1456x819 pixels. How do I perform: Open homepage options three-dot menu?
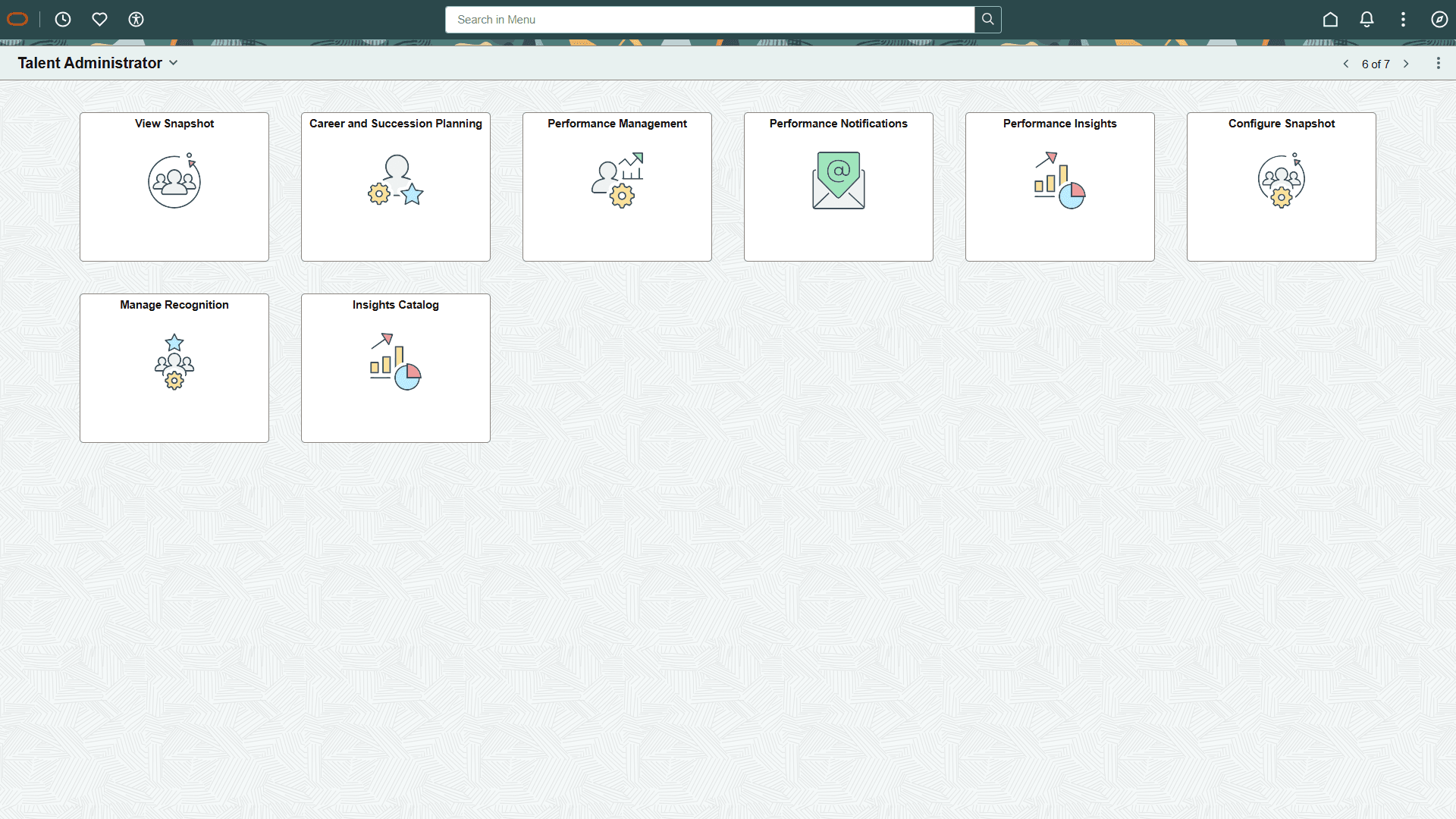point(1438,64)
